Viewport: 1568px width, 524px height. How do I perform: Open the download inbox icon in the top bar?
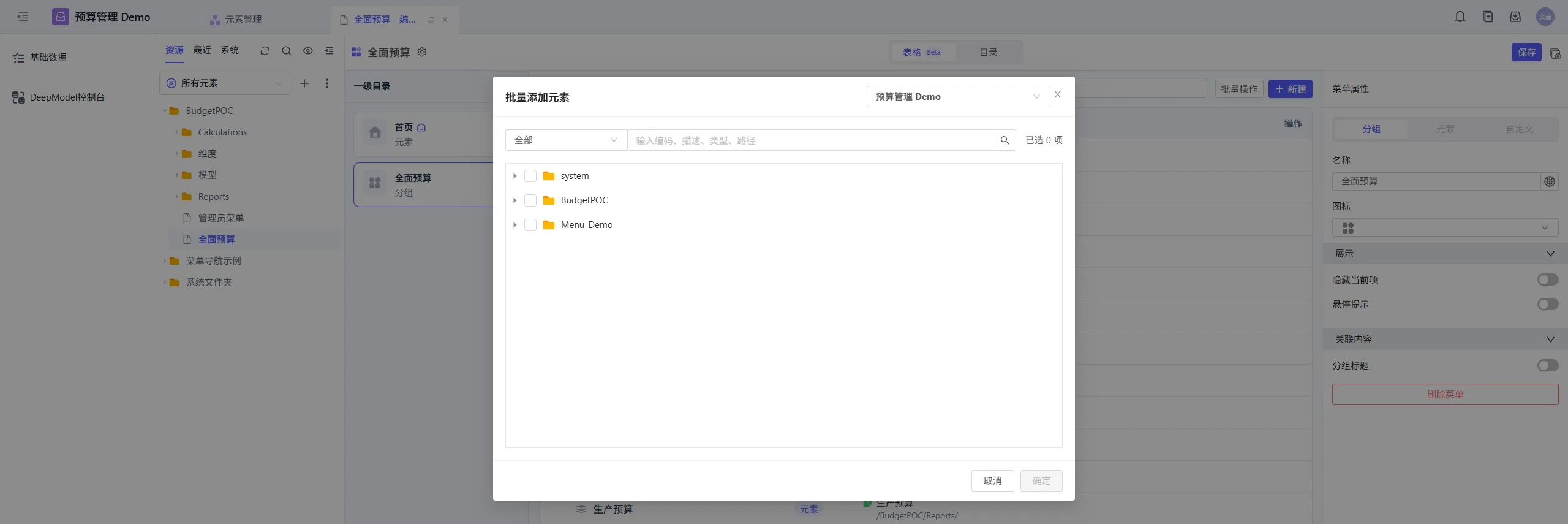tap(1515, 17)
